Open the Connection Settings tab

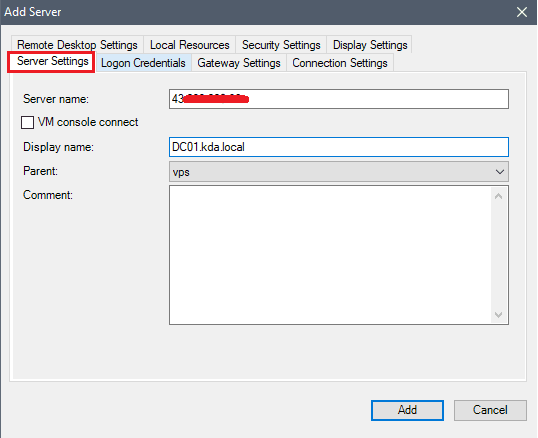(340, 63)
